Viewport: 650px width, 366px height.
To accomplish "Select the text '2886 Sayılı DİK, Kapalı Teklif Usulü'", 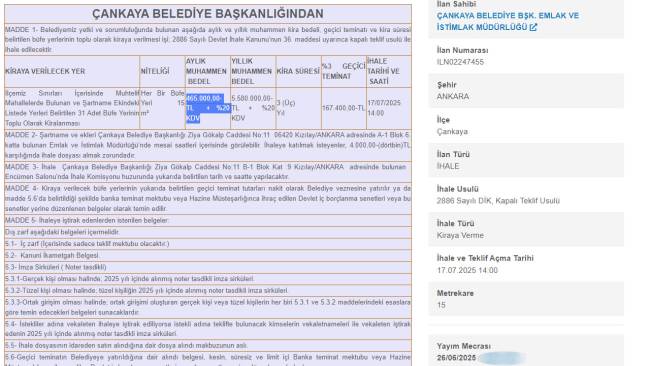I will [x=498, y=201].
